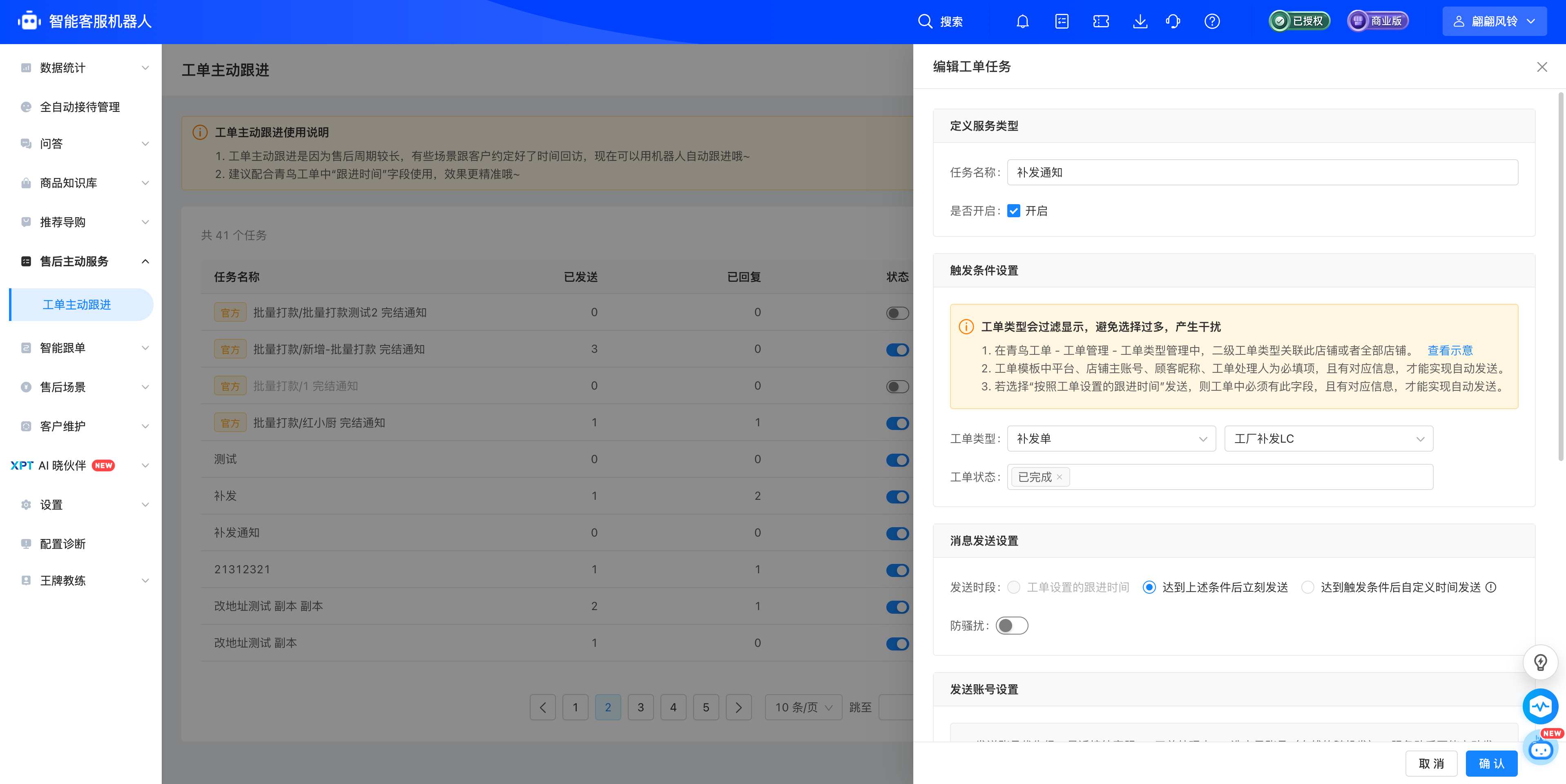Screen dimensions: 1566x784
Task: Click the 已授权 badge
Action: point(1299,21)
